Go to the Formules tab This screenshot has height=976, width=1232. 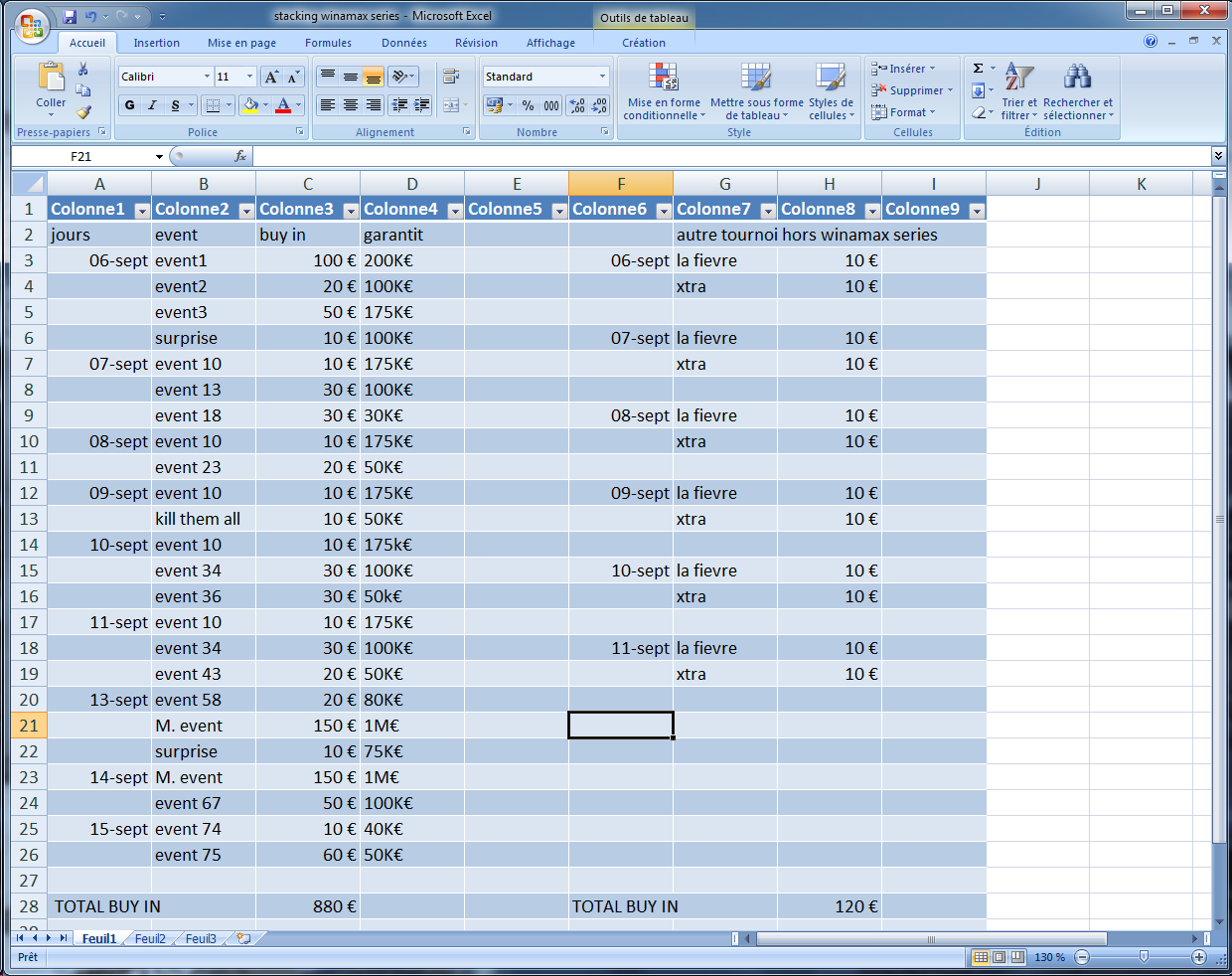pos(328,43)
